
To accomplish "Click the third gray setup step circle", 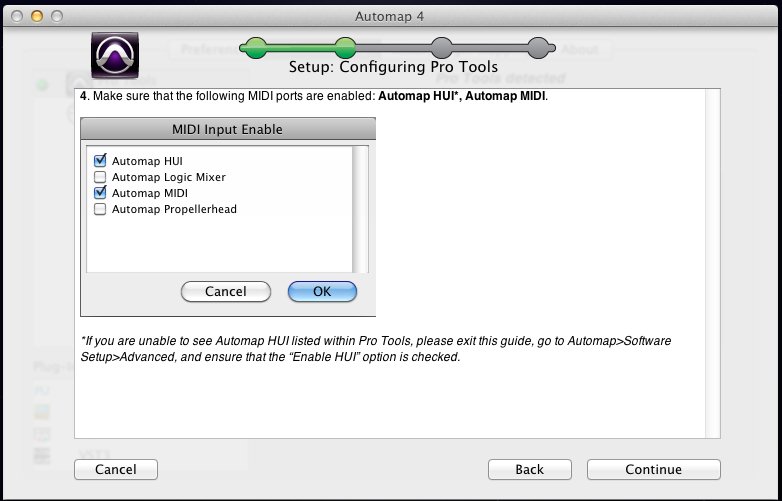I will (441, 47).
